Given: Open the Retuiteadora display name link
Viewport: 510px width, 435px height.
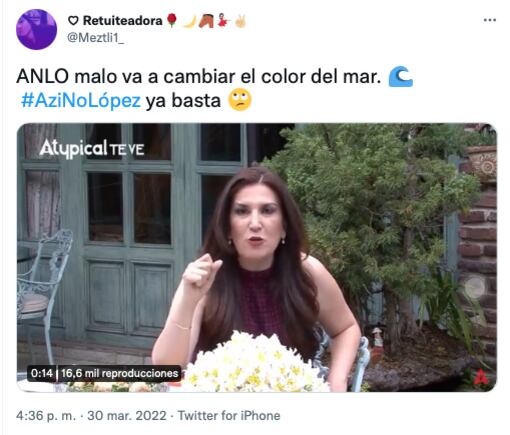Looking at the screenshot, I should (122, 21).
